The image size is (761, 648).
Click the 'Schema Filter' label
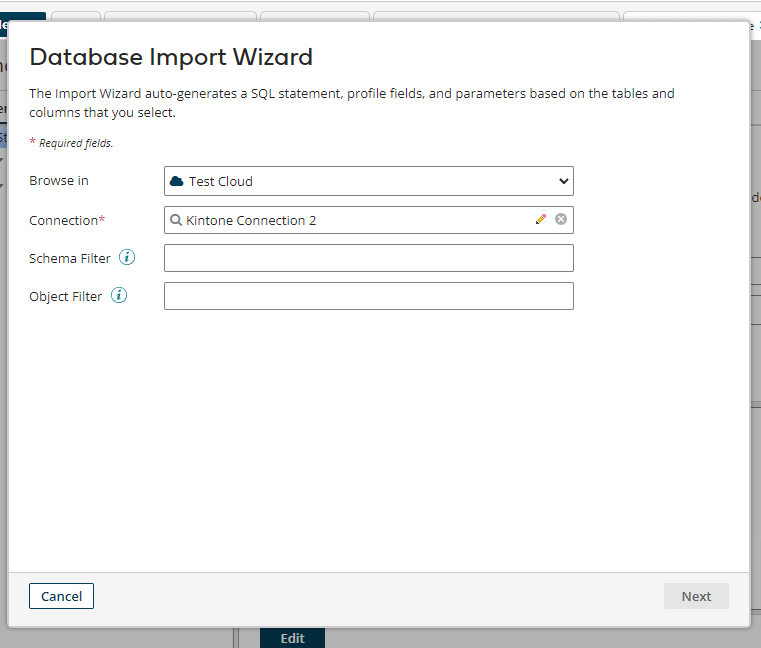pyautogui.click(x=70, y=258)
